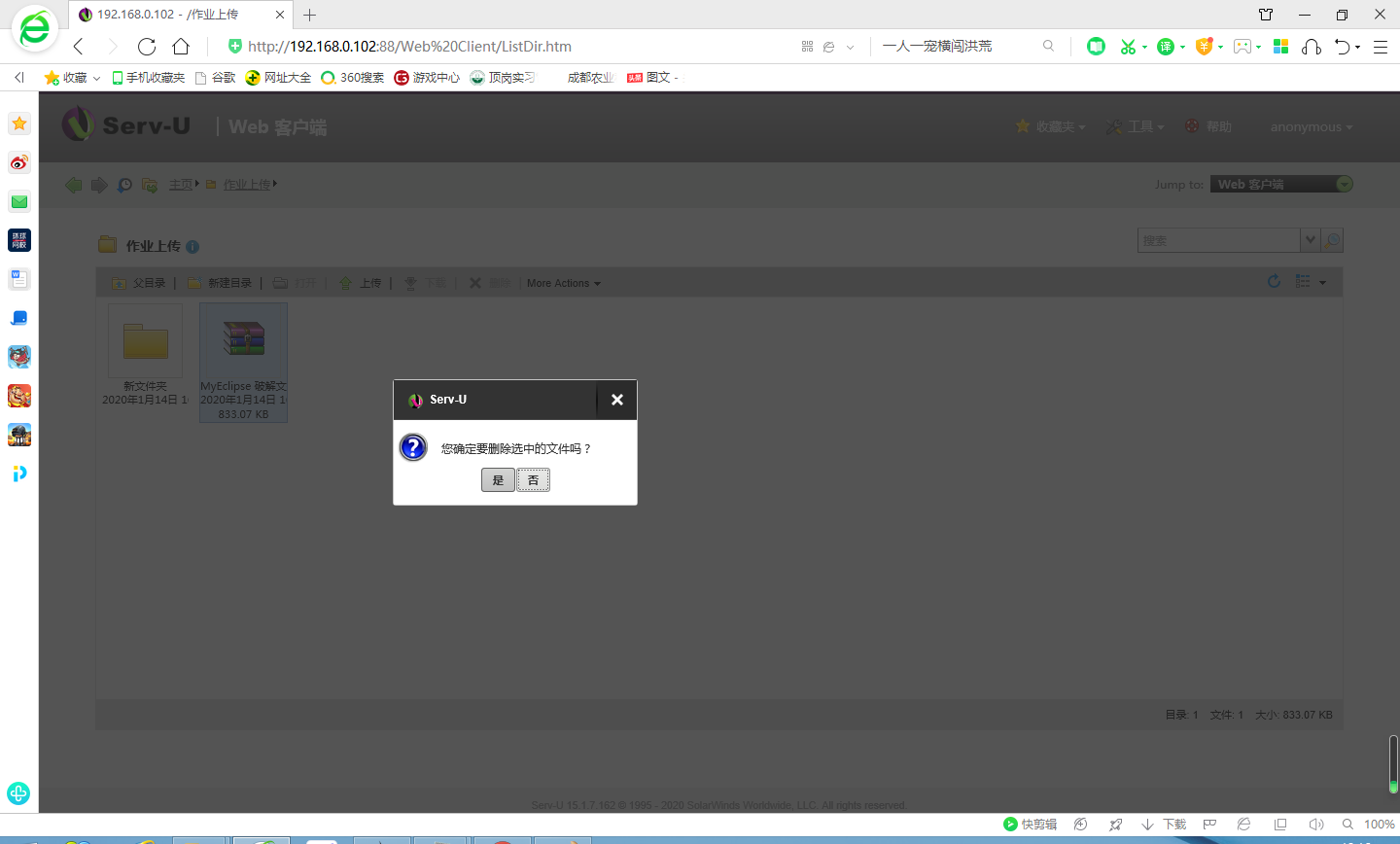Go to the browser home page icon
Viewport: 1400px width, 844px height.
181,47
